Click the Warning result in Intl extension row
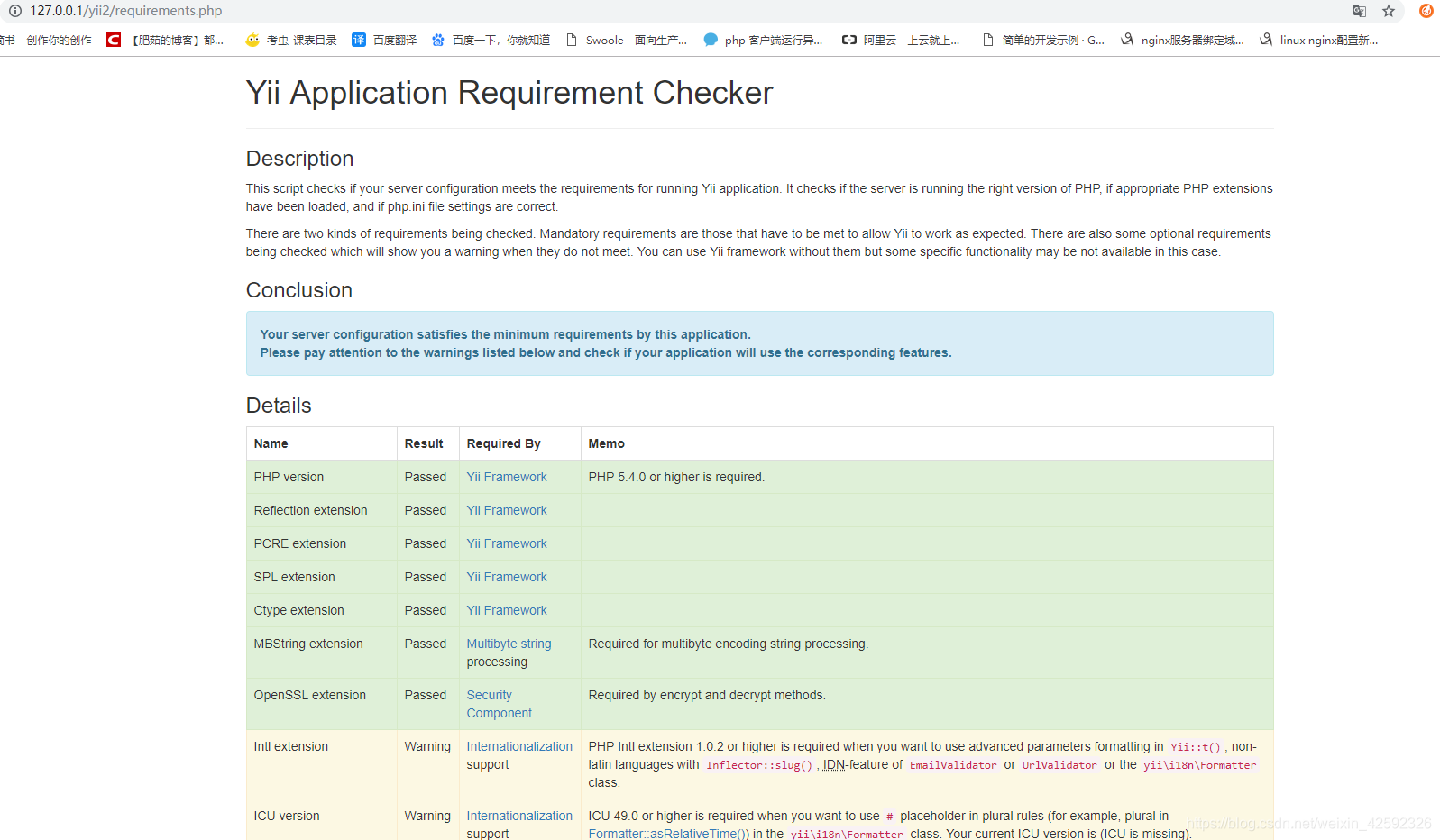1440x840 pixels. click(427, 746)
